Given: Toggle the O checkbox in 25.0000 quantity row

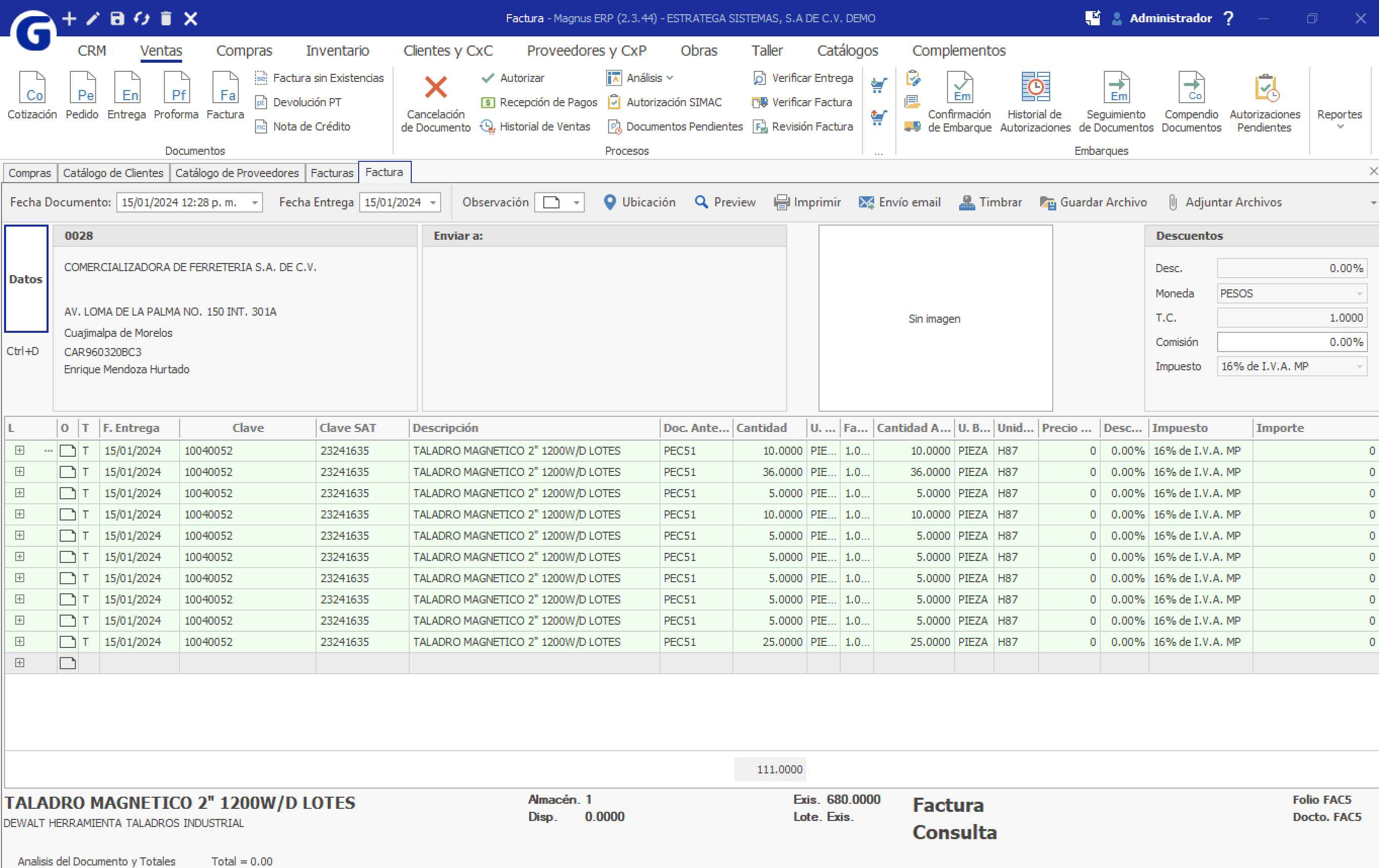Looking at the screenshot, I should (x=68, y=642).
